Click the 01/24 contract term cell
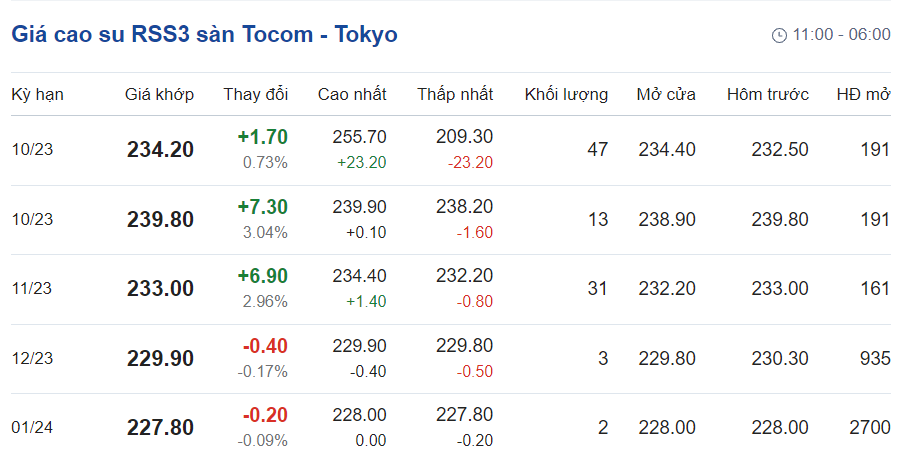The height and width of the screenshot is (455, 899). coord(30,428)
